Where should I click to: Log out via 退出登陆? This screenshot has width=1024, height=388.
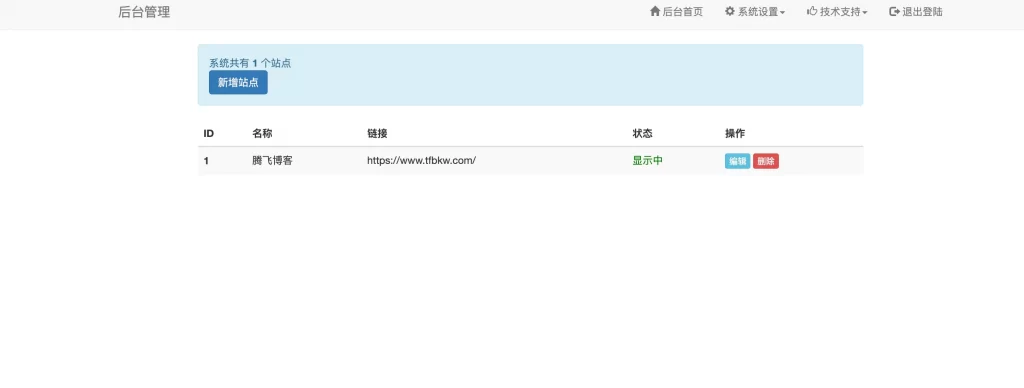(922, 12)
